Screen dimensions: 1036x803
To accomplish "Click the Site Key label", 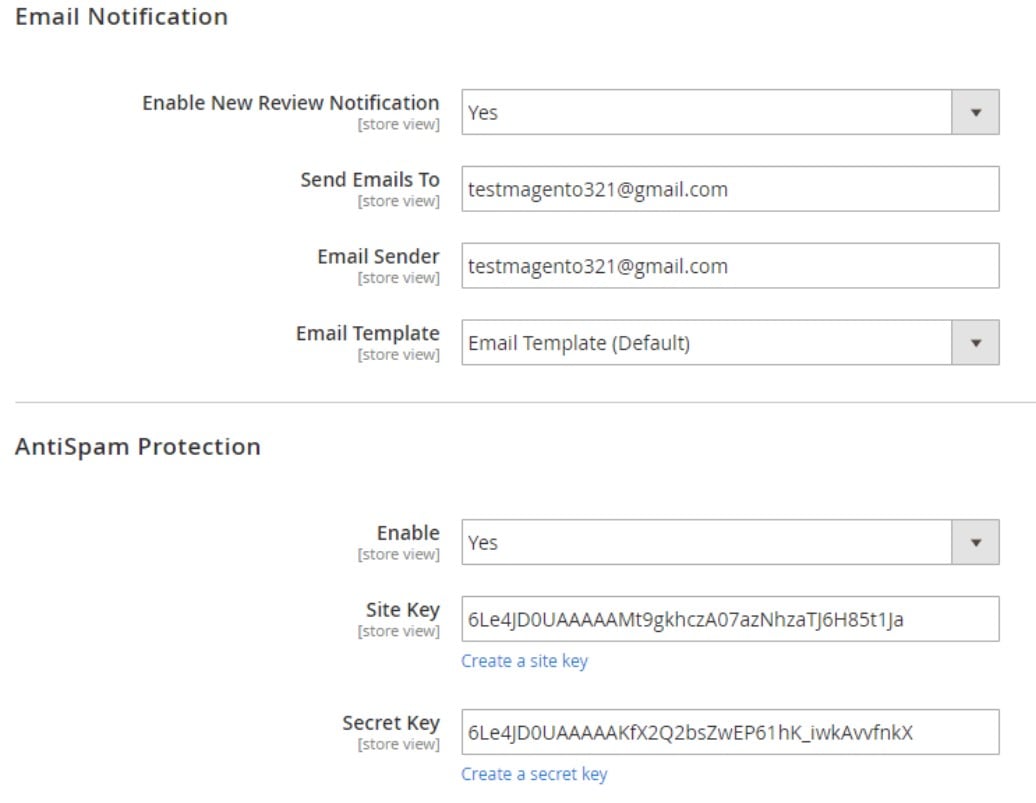I will 402,610.
